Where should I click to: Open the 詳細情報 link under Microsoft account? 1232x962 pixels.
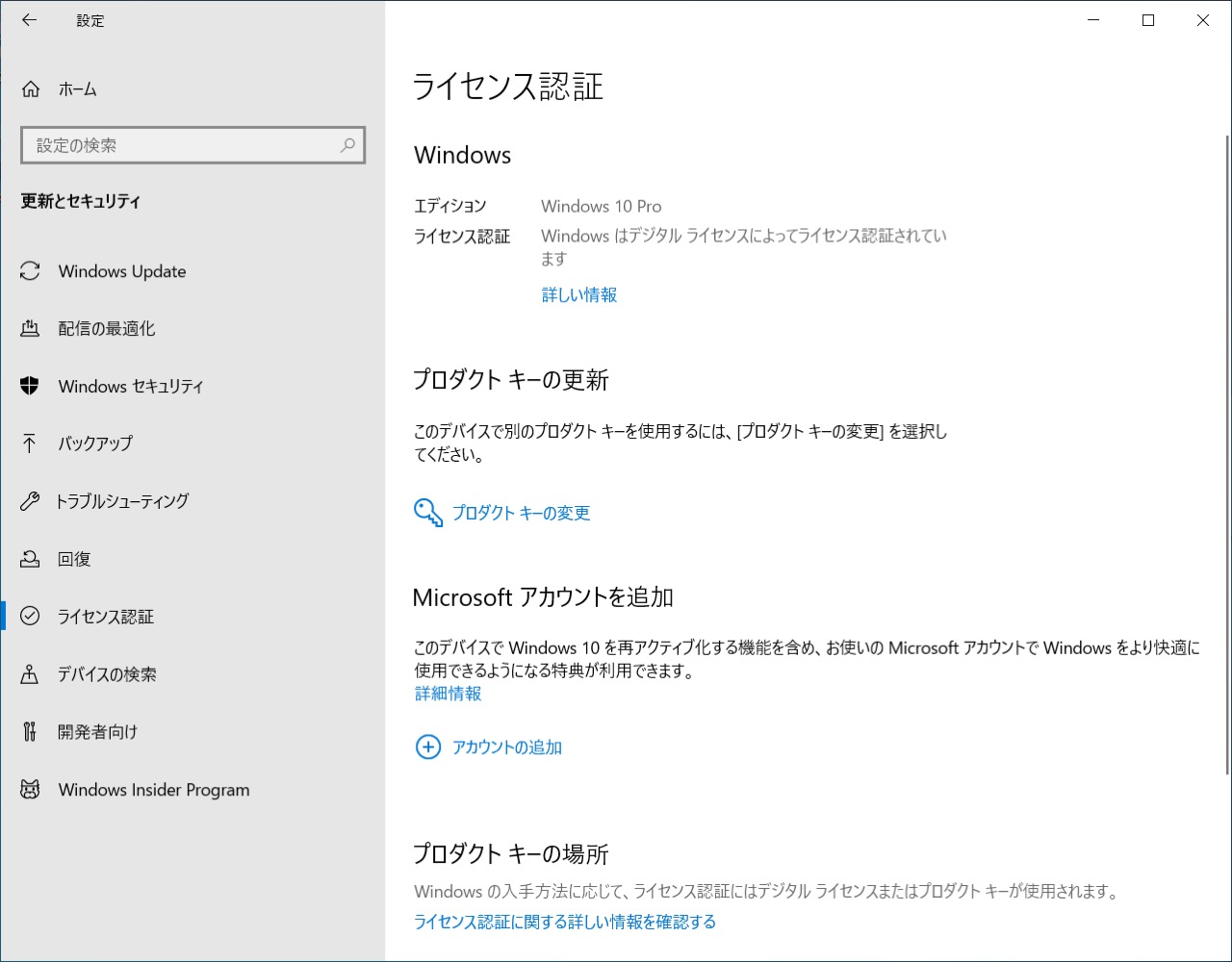coord(448,694)
